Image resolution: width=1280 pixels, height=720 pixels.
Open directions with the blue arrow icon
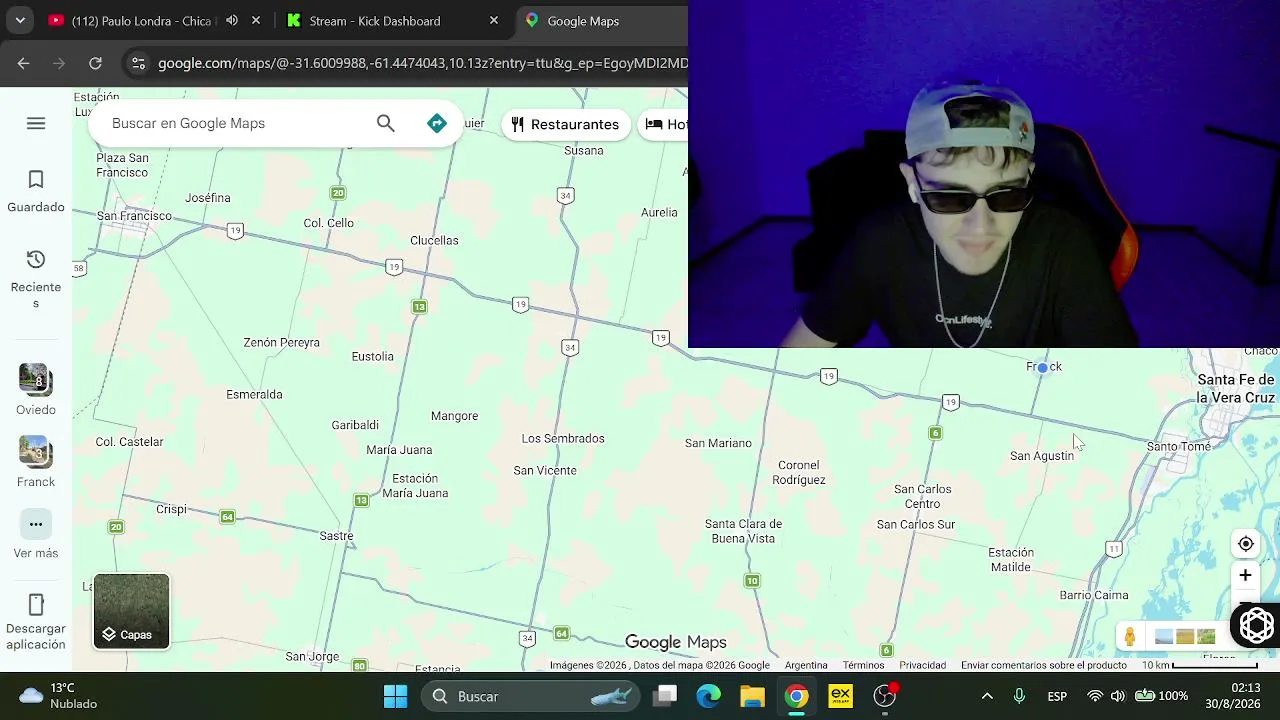point(436,123)
